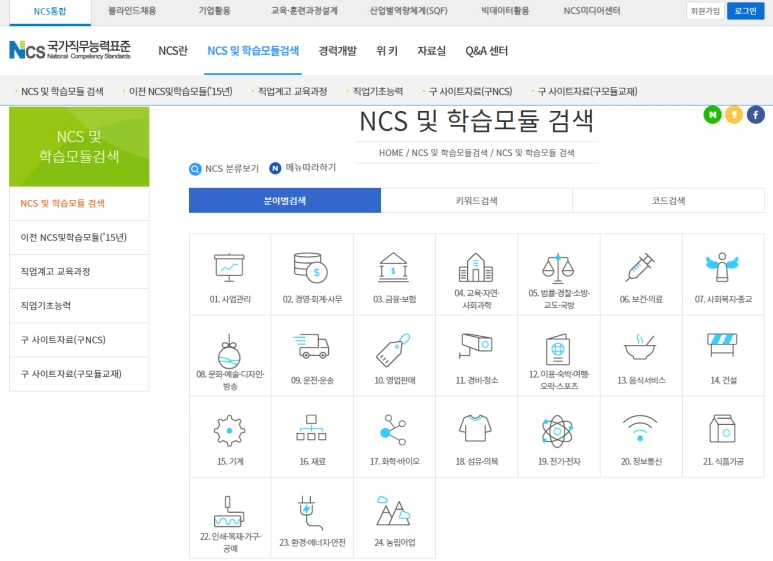Open sidebar item 직업계고 교육과정
This screenshot has height=561, width=773.
tap(79, 272)
